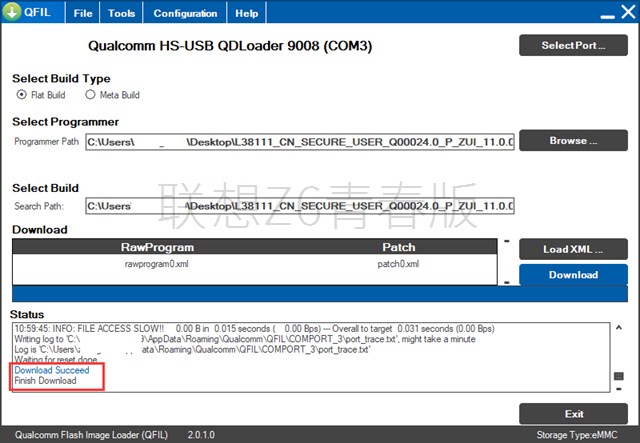Screen dimensions: 640x443
Task: Select the patch0.xml table cell
Action: [x=398, y=264]
